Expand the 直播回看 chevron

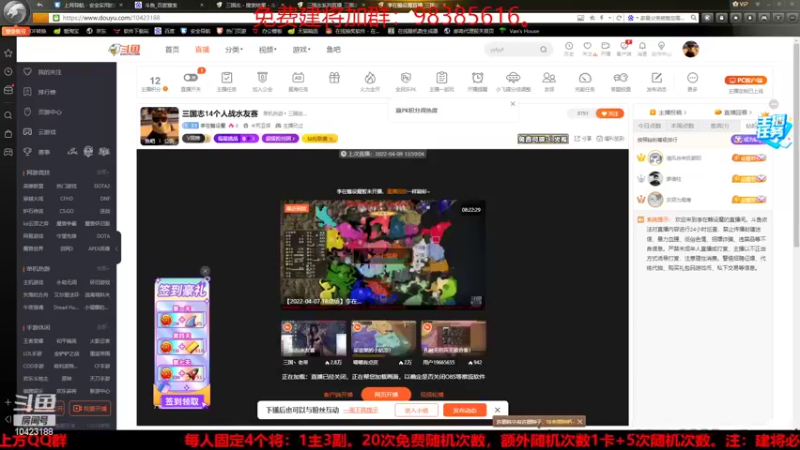(x=751, y=112)
